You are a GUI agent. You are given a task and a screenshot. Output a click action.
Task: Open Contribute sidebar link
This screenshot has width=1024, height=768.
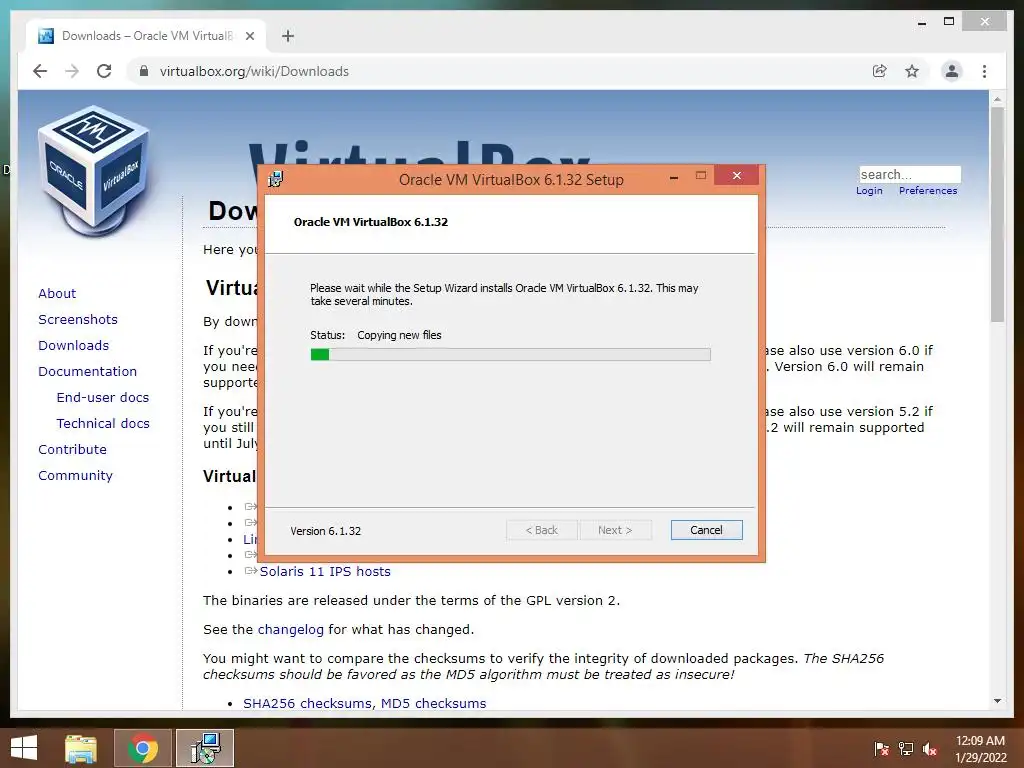(x=72, y=450)
